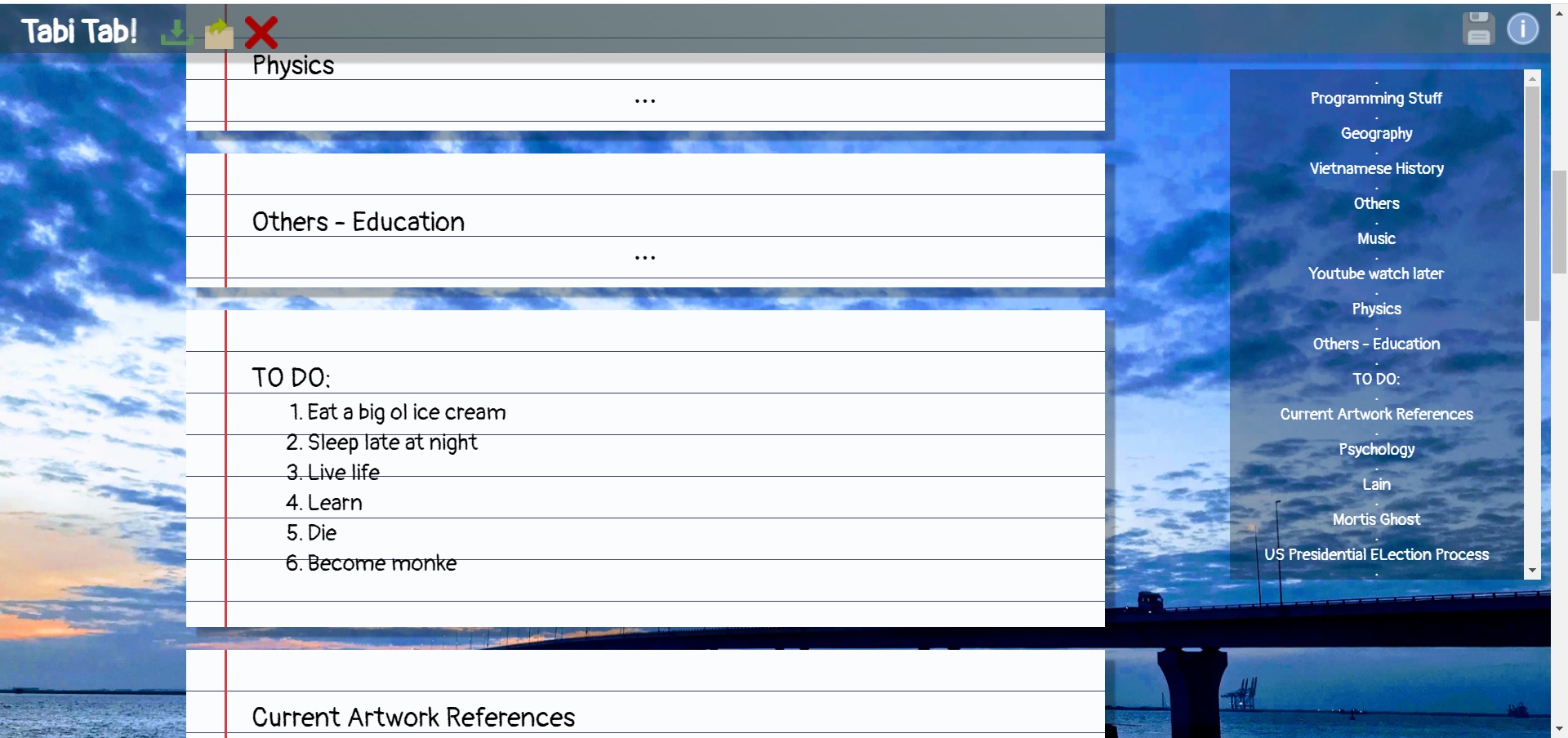
Task: Navigate to Vietnamese History
Action: point(1376,168)
